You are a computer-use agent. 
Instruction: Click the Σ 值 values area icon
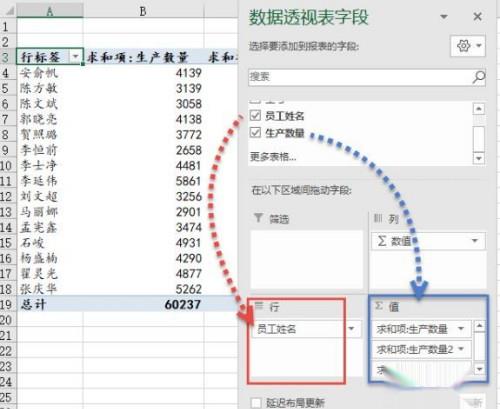[379, 306]
